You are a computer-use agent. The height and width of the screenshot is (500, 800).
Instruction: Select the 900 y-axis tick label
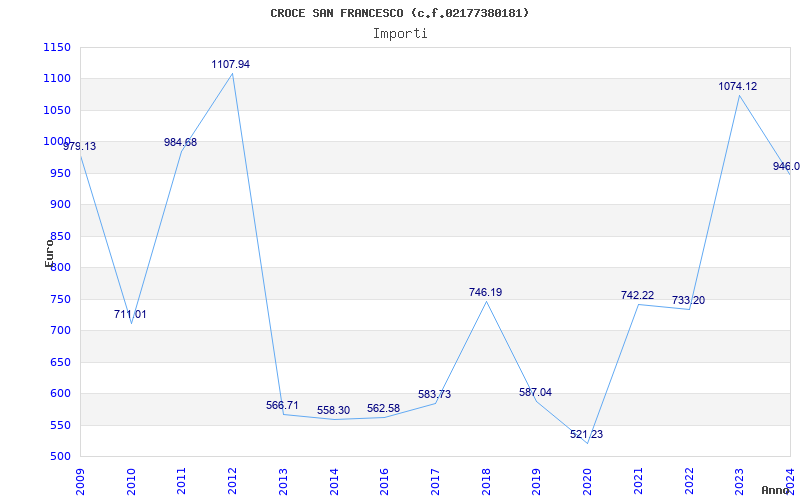61,205
